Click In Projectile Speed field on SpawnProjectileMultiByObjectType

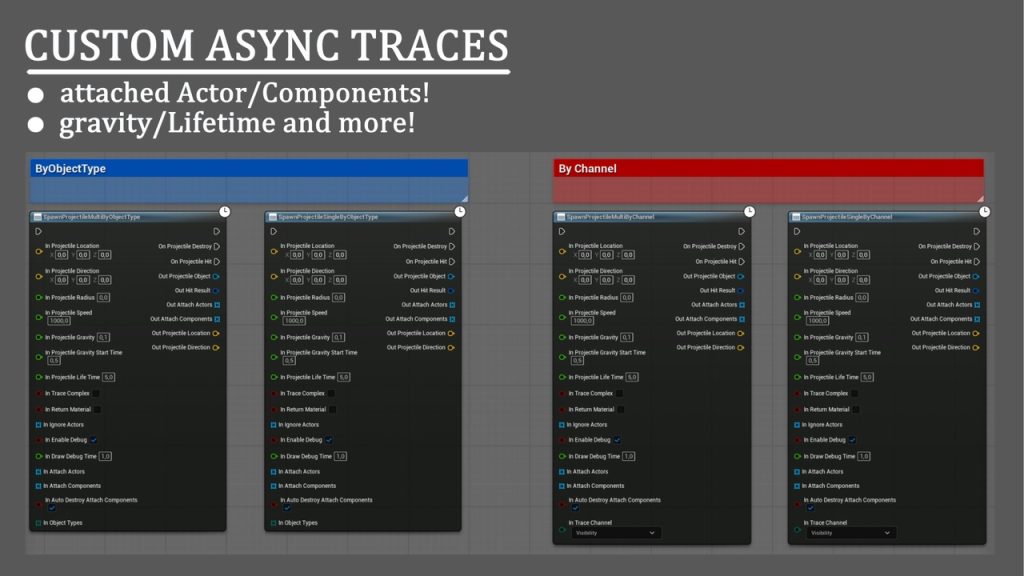pyautogui.click(x=60, y=321)
